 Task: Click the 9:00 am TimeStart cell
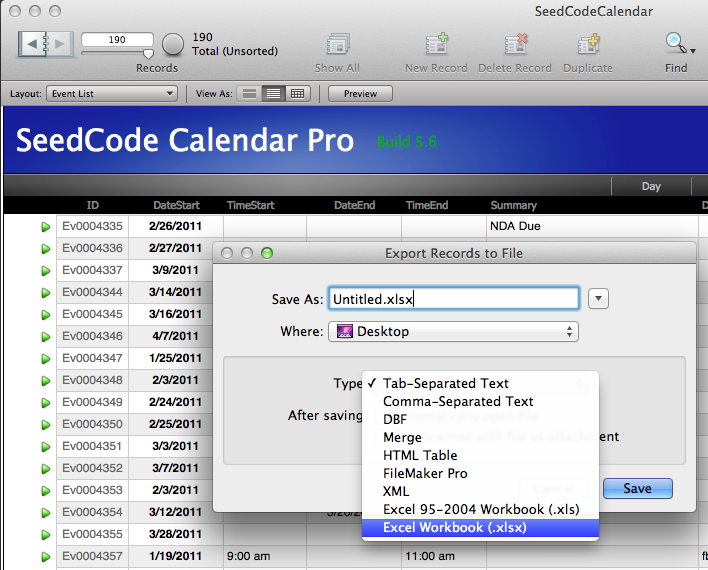click(x=265, y=556)
